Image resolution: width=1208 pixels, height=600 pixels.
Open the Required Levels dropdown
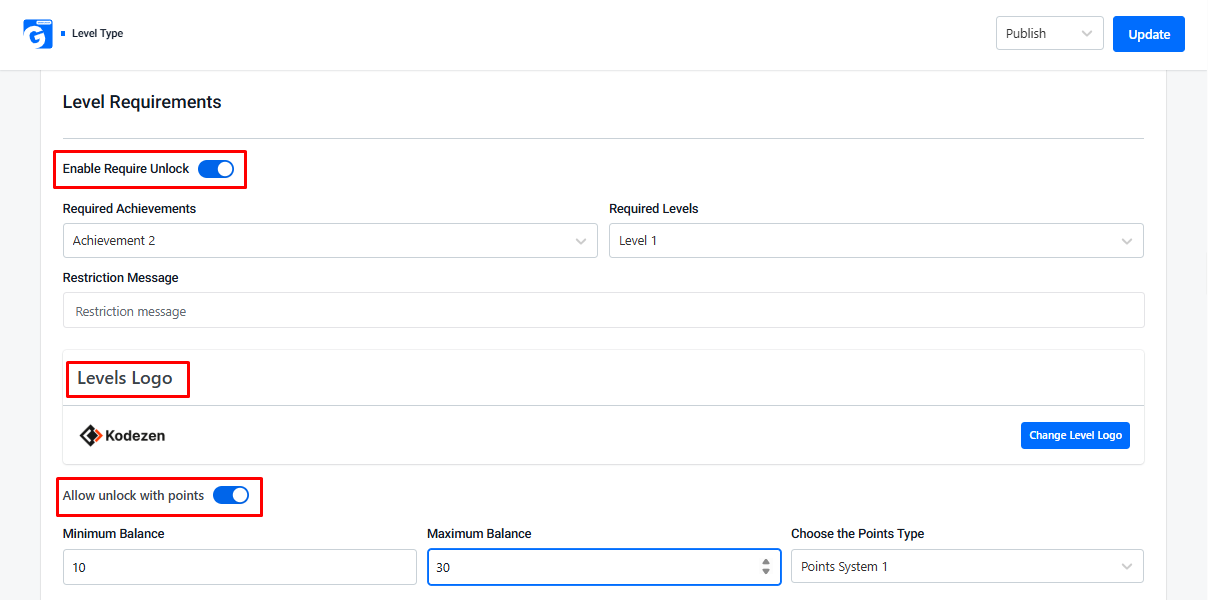pos(876,241)
